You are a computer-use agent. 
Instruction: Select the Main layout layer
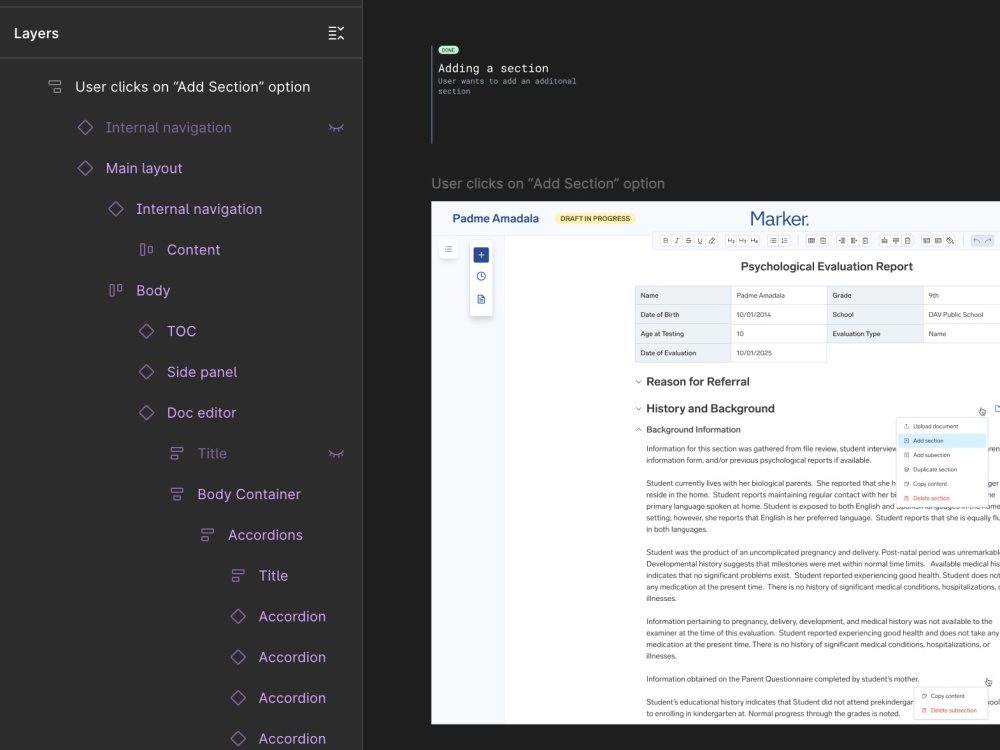(x=181, y=168)
